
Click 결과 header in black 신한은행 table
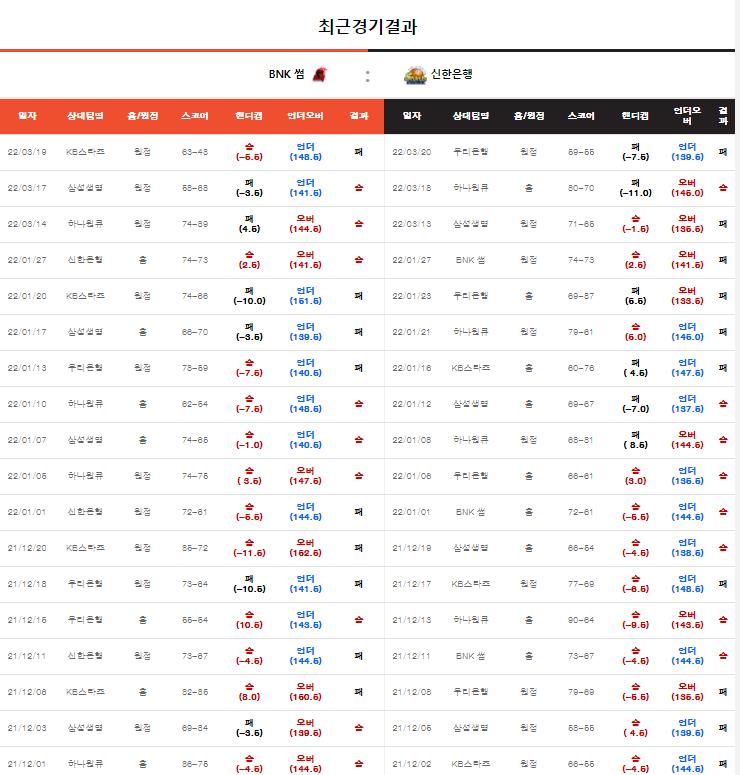pyautogui.click(x=723, y=116)
